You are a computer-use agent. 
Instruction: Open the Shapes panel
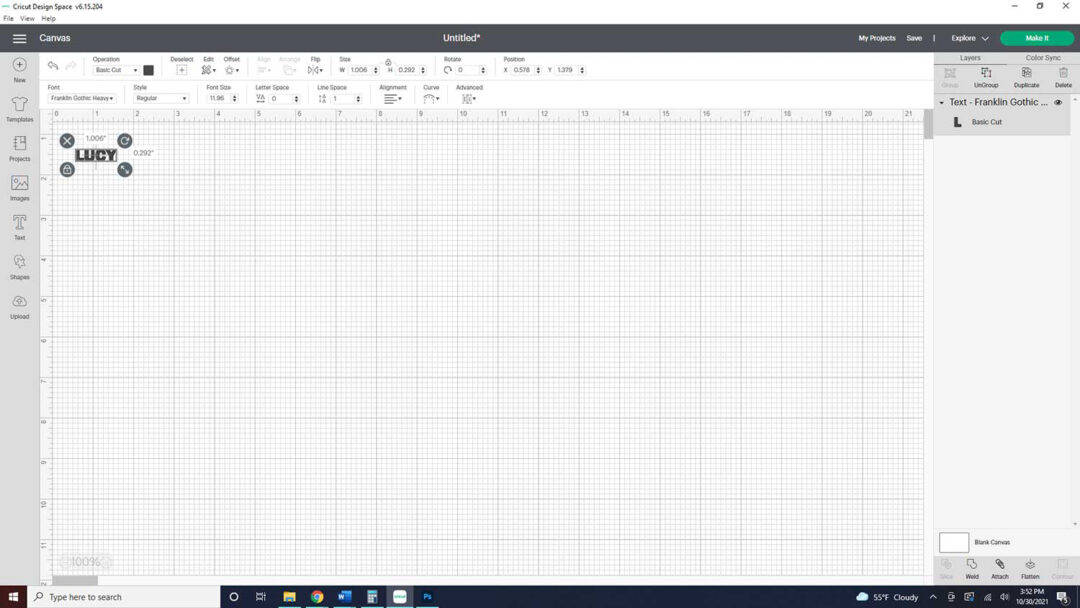(19, 264)
